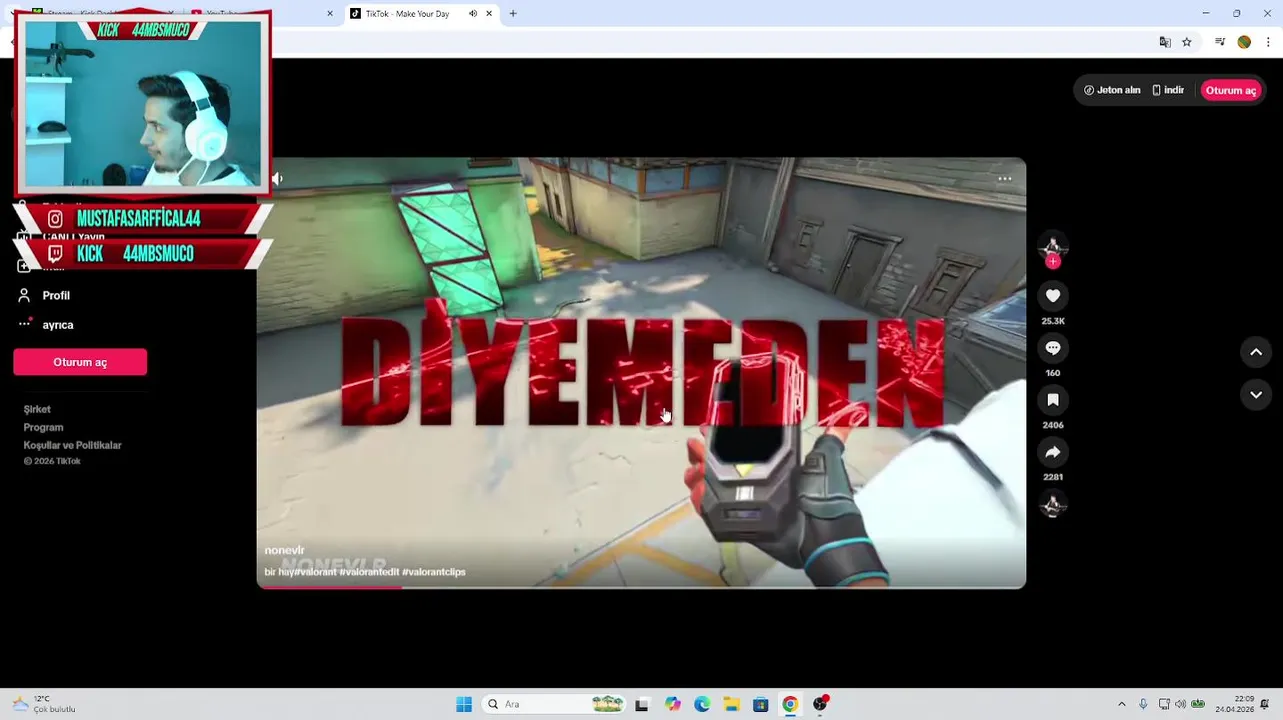The height and width of the screenshot is (720, 1283).
Task: Mute the video with the speaker icon
Action: [x=277, y=179]
